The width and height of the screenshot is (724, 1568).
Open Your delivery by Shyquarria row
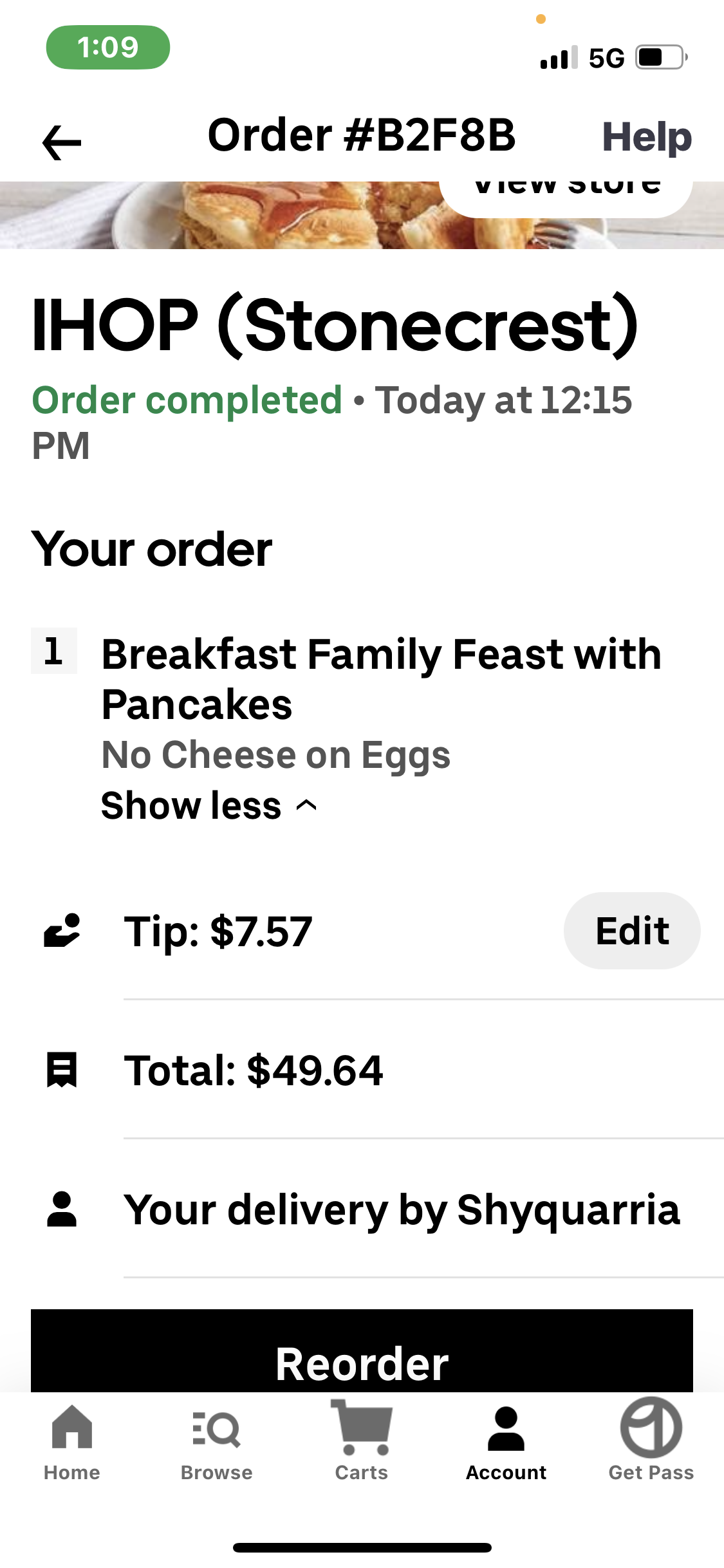tap(402, 1209)
